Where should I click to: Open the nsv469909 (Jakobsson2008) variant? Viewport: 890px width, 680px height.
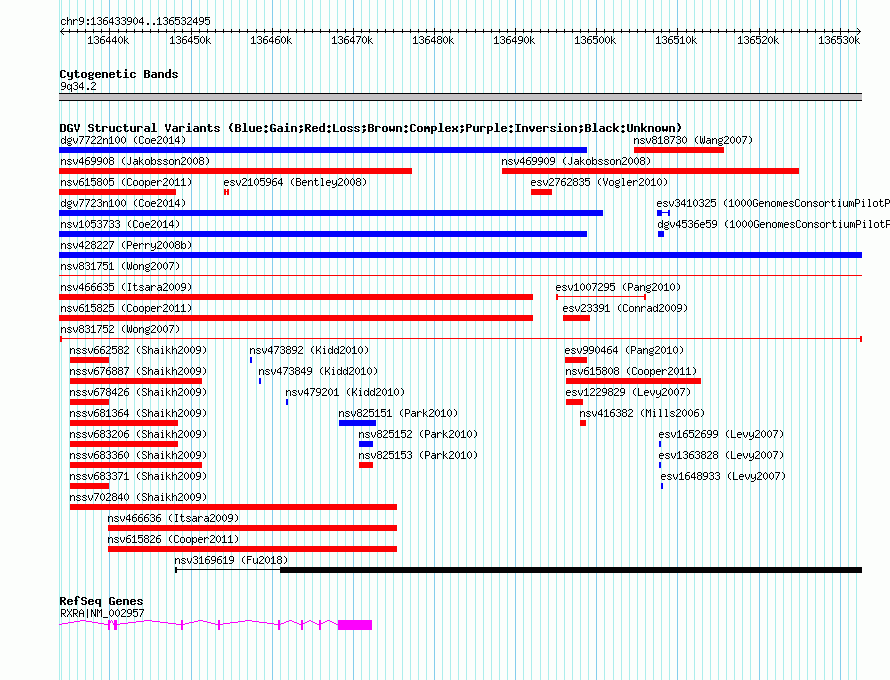coord(576,161)
